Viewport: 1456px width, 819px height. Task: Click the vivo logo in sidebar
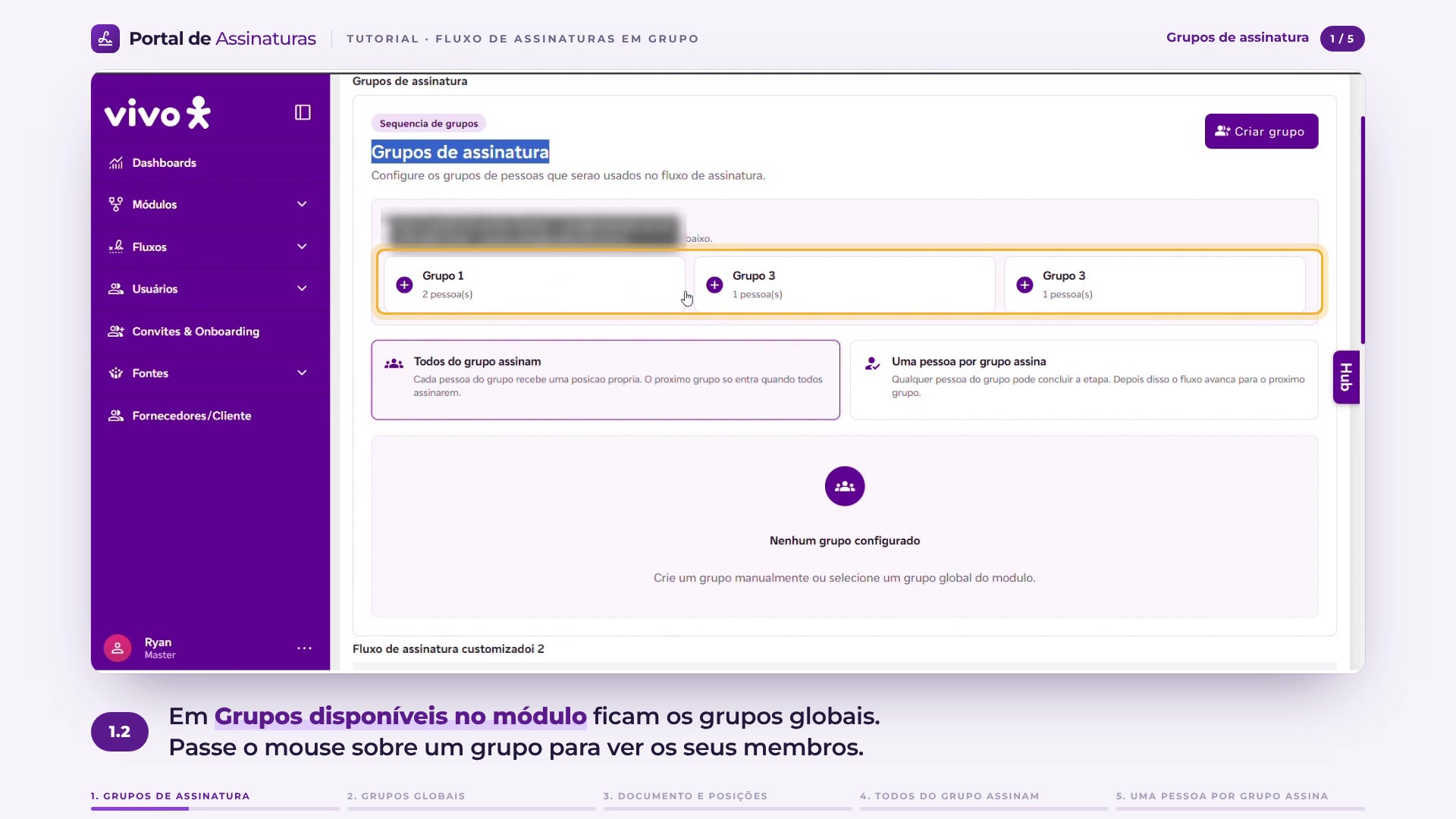158,113
